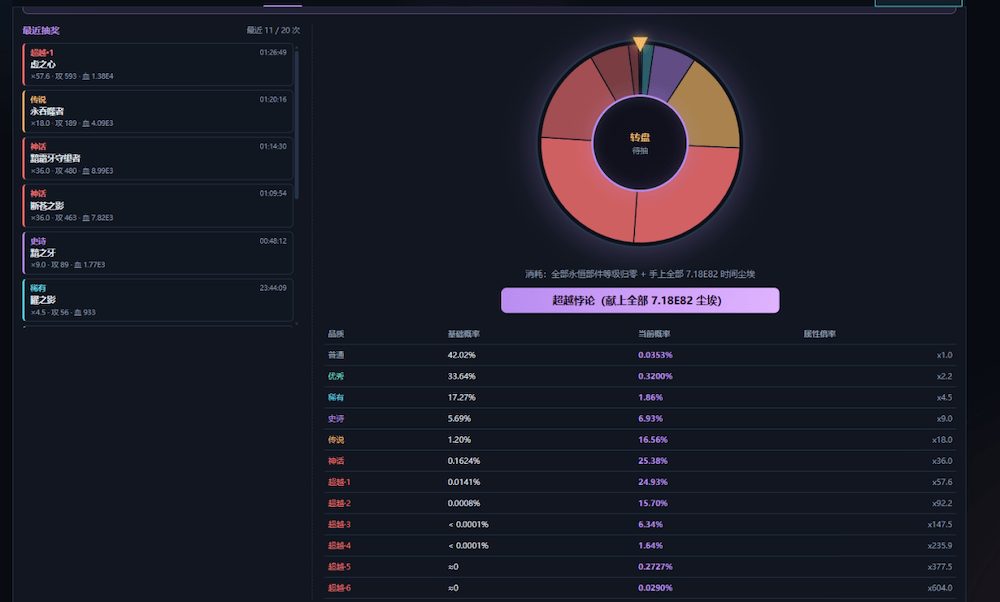The height and width of the screenshot is (602, 1000).
Task: Click the 属性倍率 column header
Action: click(820, 334)
